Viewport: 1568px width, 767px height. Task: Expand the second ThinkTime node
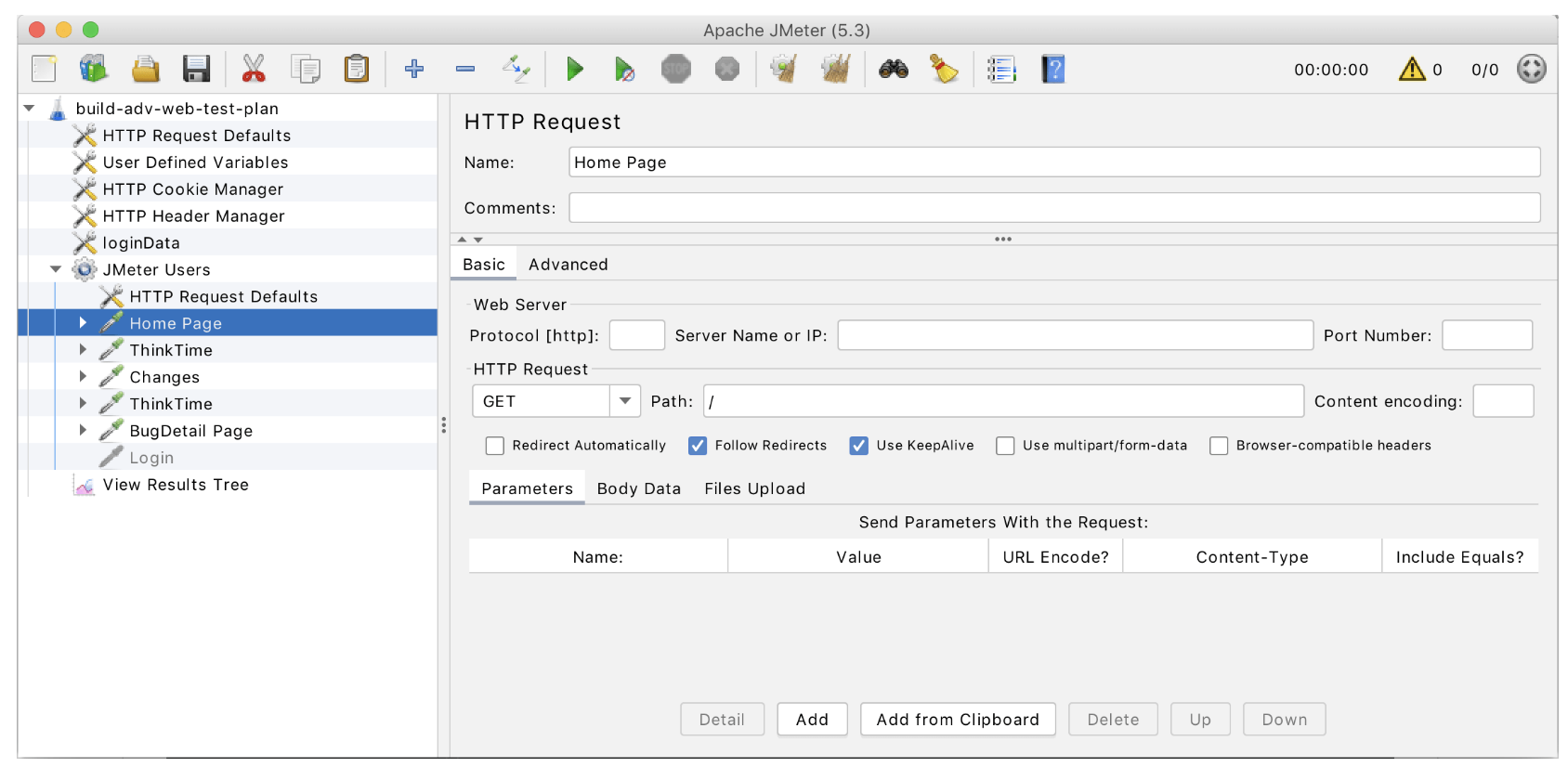[x=83, y=404]
